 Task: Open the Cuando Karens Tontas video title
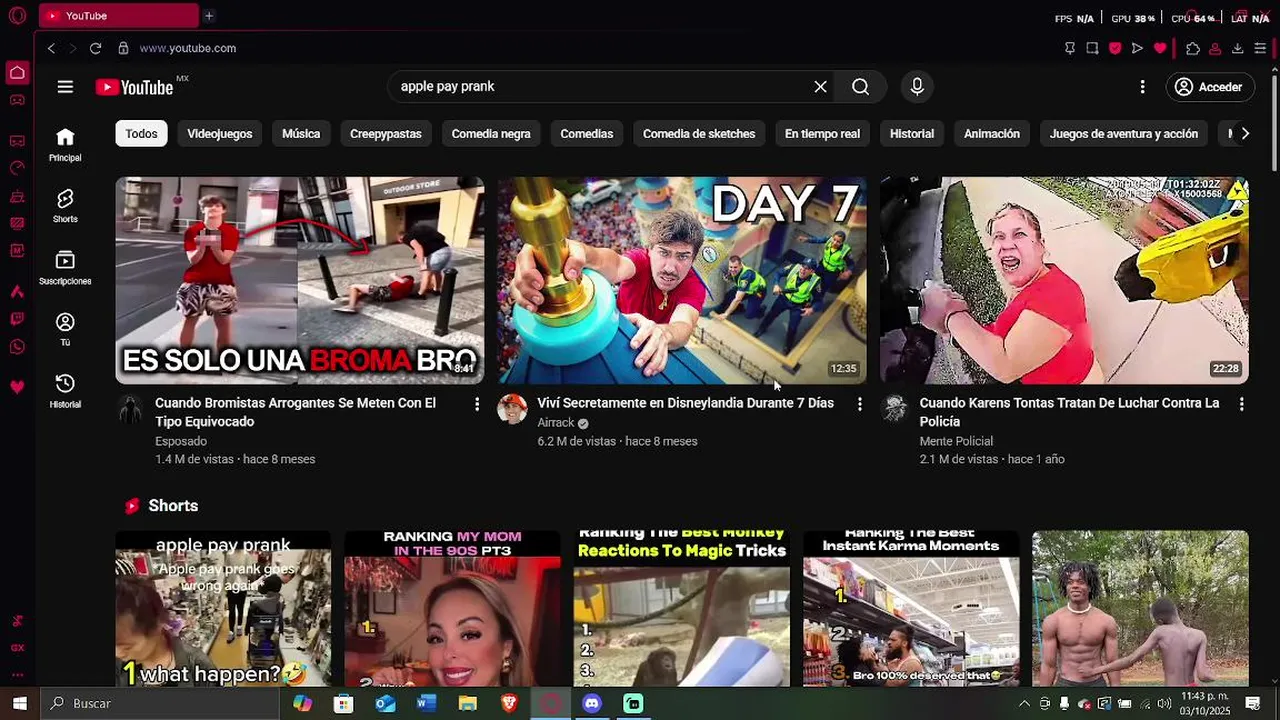pos(1069,412)
